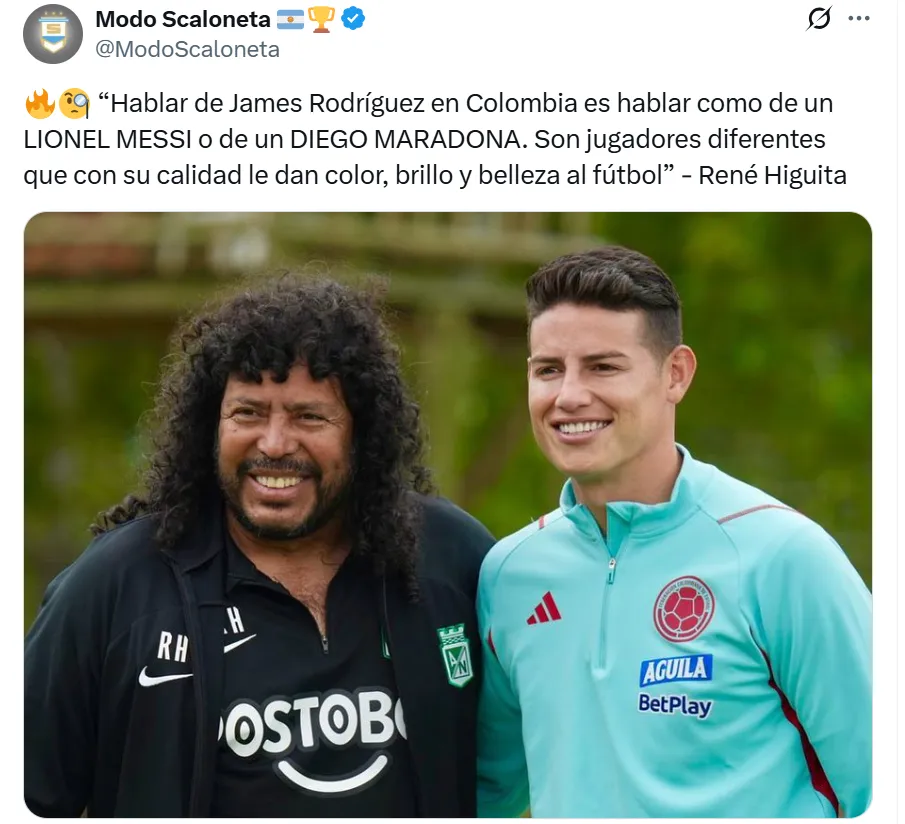
Task: Click the fire emoji starting the tweet
Action: coord(40,104)
